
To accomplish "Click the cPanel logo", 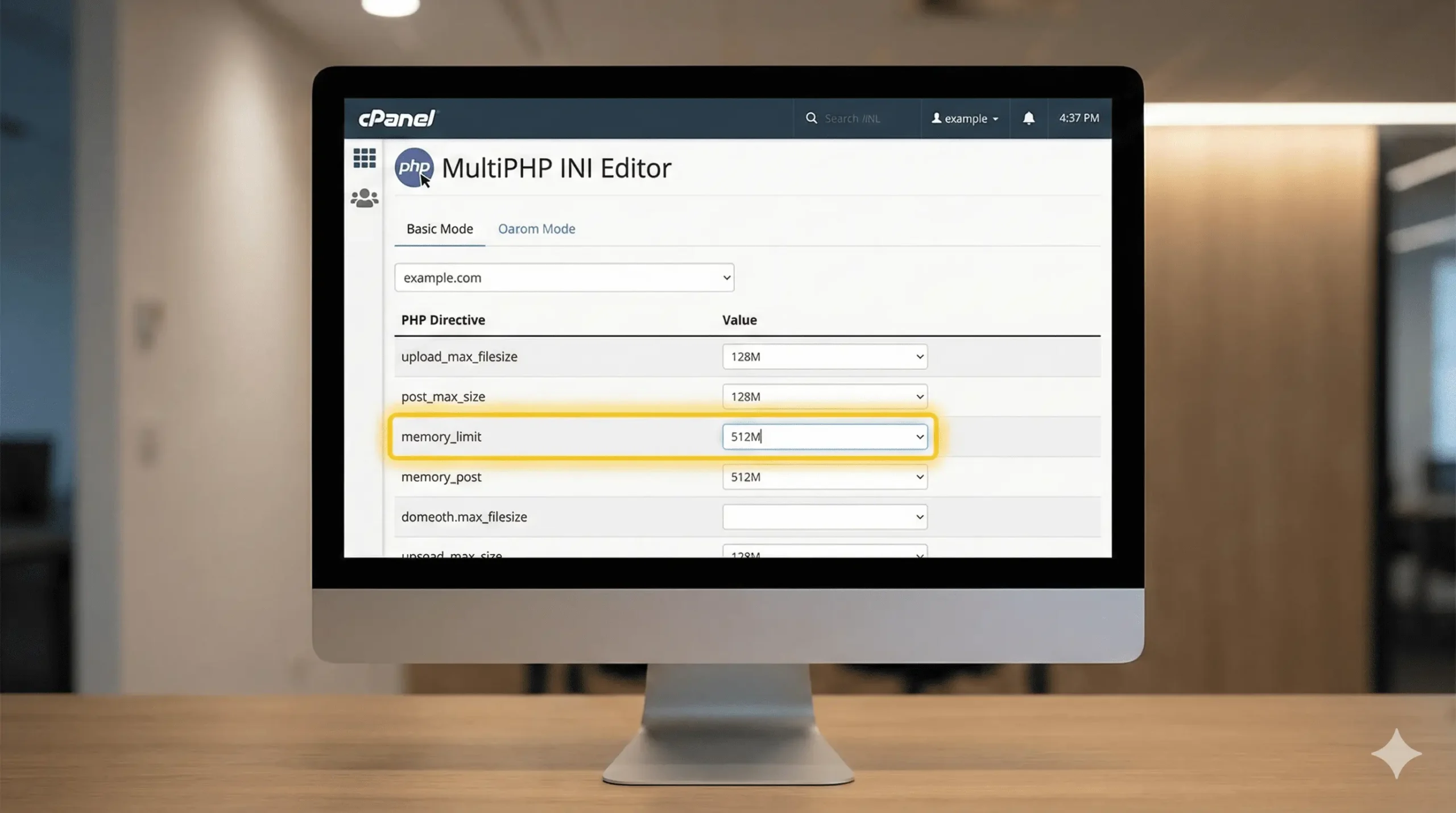I will coord(396,118).
